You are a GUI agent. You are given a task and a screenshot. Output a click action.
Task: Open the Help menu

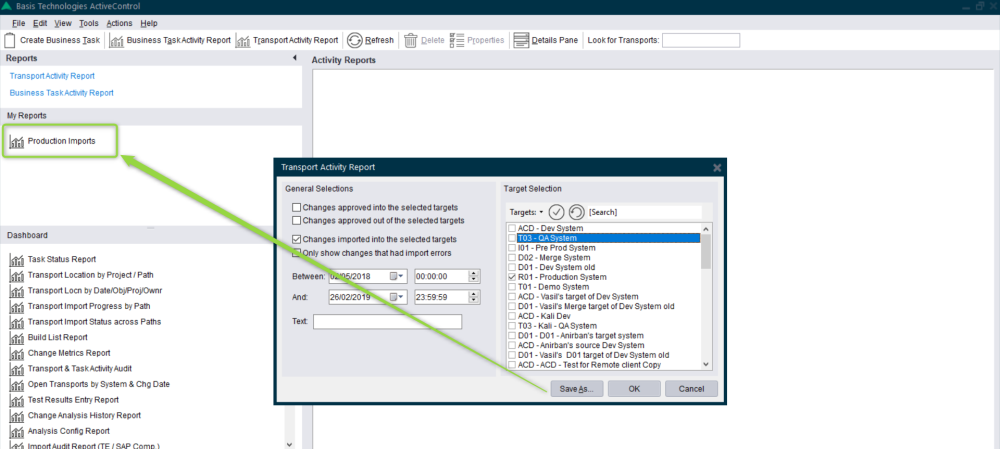pyautogui.click(x=149, y=23)
